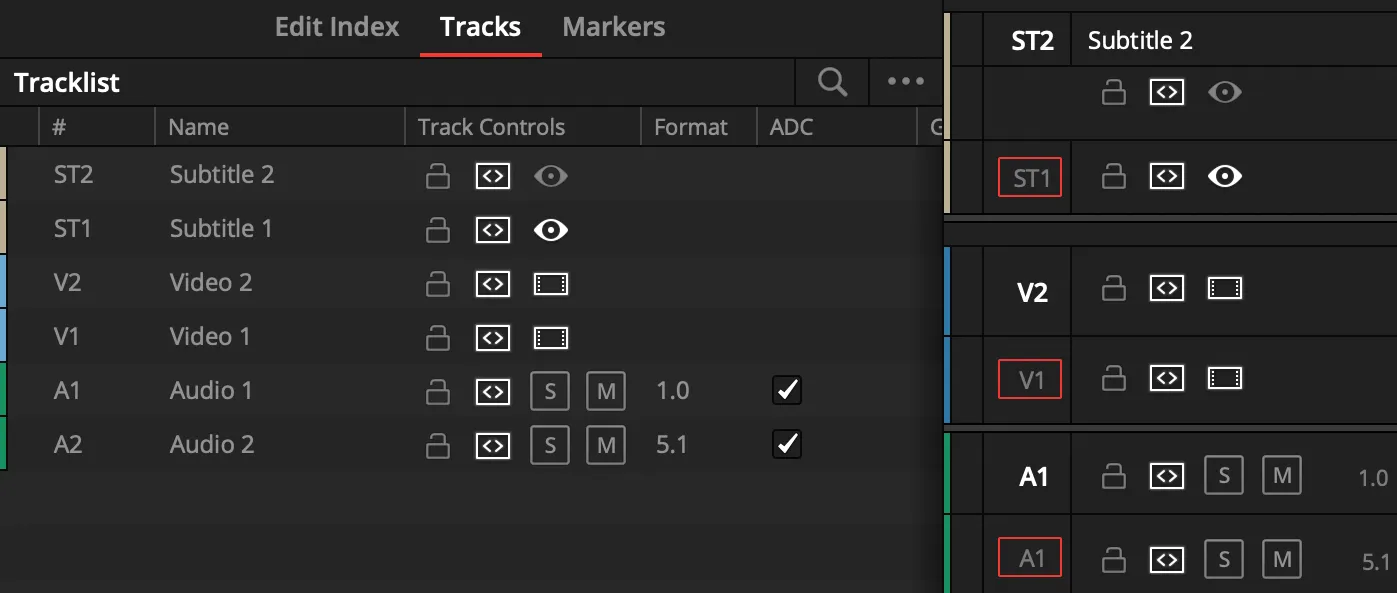The width and height of the screenshot is (1397, 593).
Task: Uncheck the ADC checkbox for Audio 1
Action: (x=787, y=390)
